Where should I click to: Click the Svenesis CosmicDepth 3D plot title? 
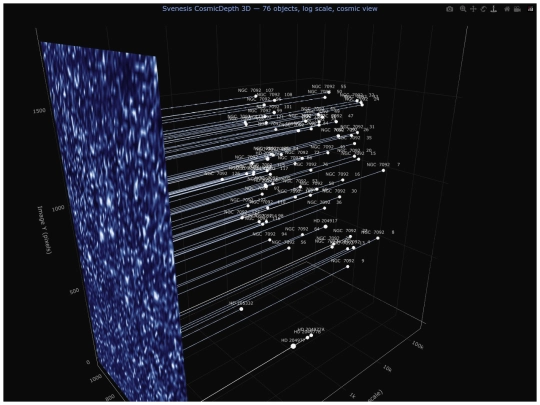270,9
